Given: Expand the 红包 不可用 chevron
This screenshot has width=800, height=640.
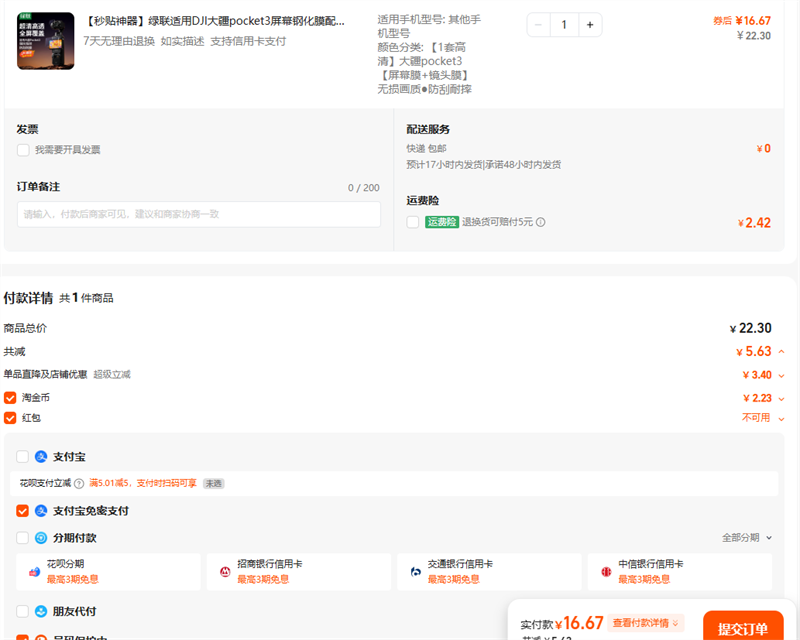Looking at the screenshot, I should pyautogui.click(x=781, y=418).
